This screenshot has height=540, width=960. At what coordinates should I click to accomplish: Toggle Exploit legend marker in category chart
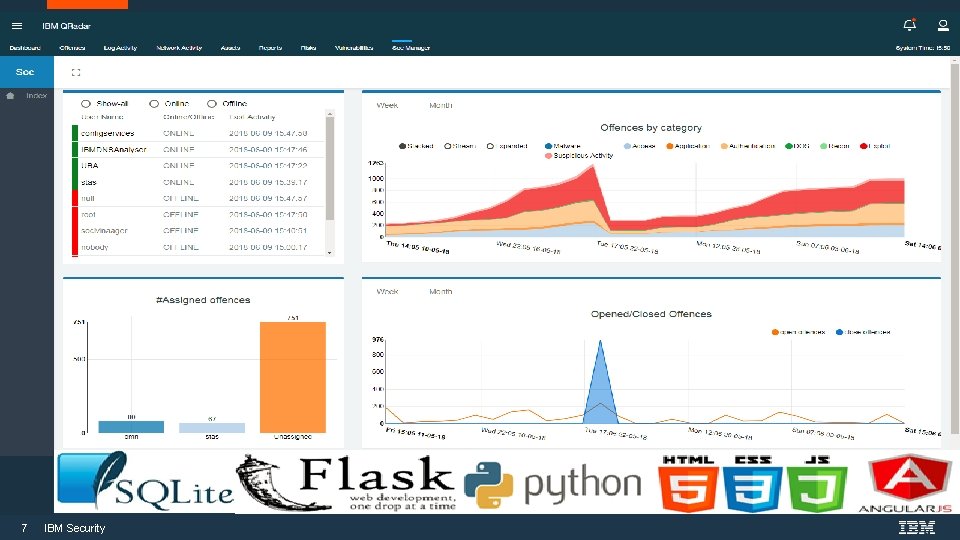pyautogui.click(x=863, y=146)
